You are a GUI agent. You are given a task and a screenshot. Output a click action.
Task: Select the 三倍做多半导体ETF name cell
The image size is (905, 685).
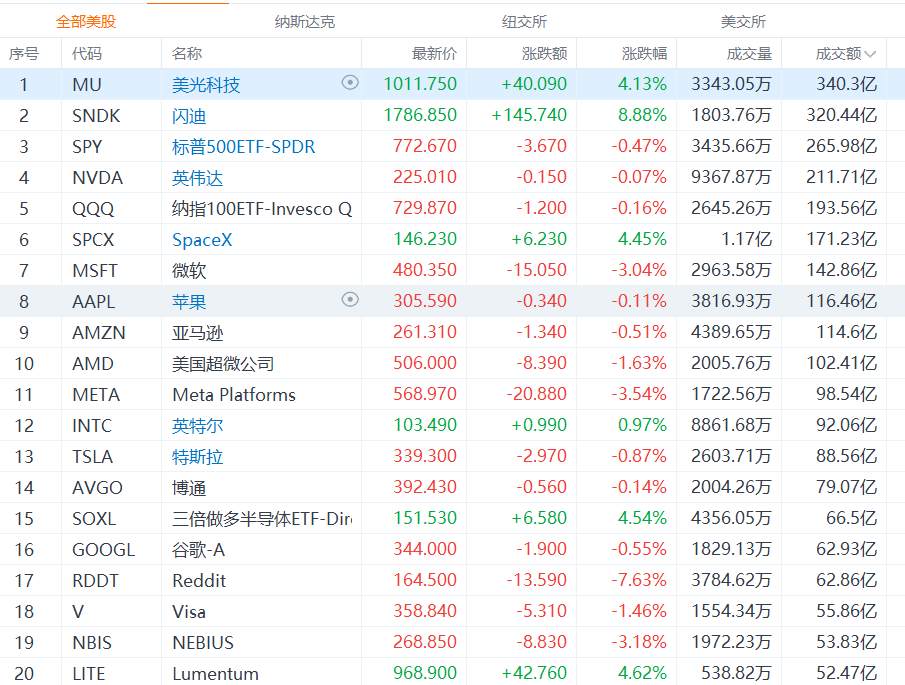tap(262, 518)
